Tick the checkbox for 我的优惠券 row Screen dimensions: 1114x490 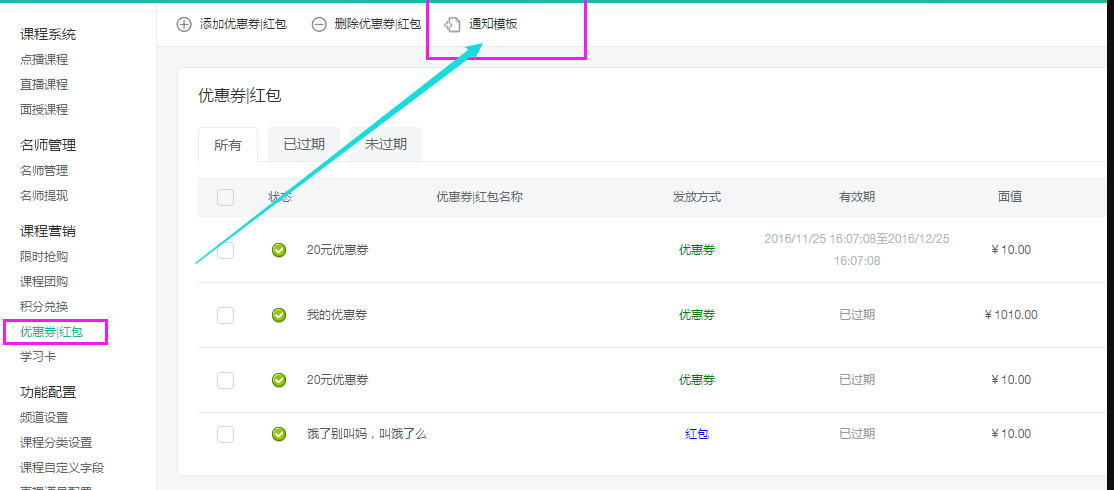click(225, 315)
